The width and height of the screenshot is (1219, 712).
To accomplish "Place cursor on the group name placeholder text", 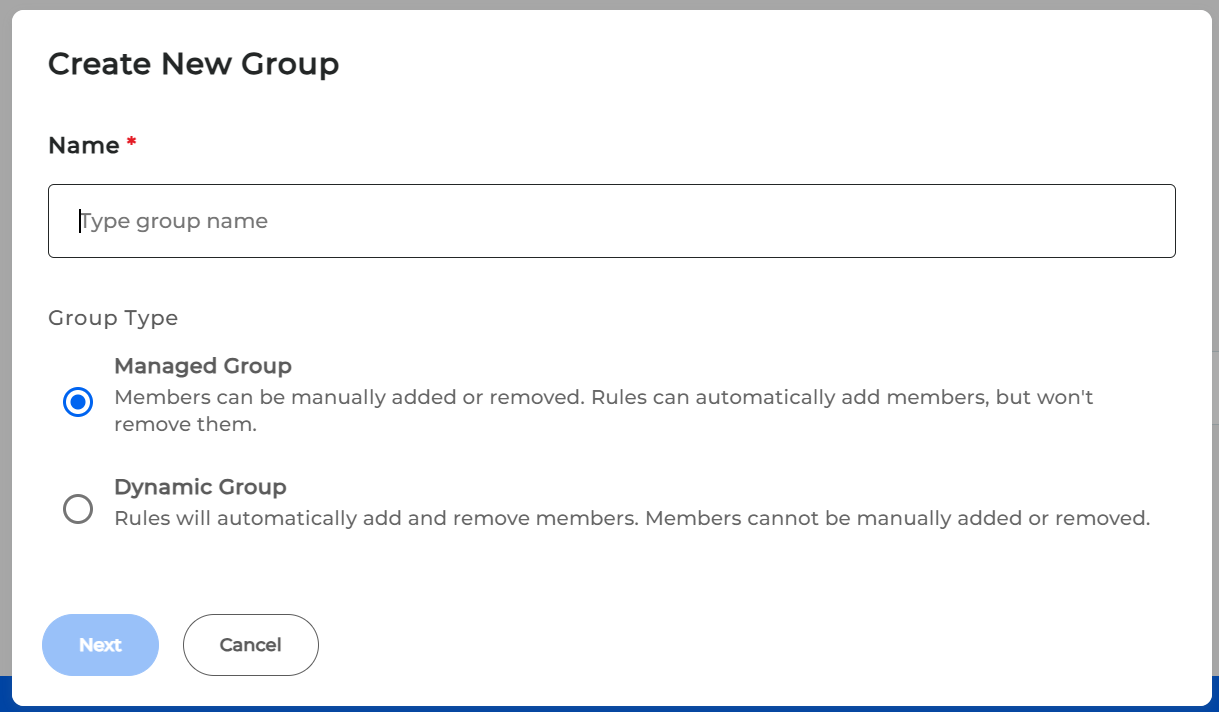I will click(175, 221).
